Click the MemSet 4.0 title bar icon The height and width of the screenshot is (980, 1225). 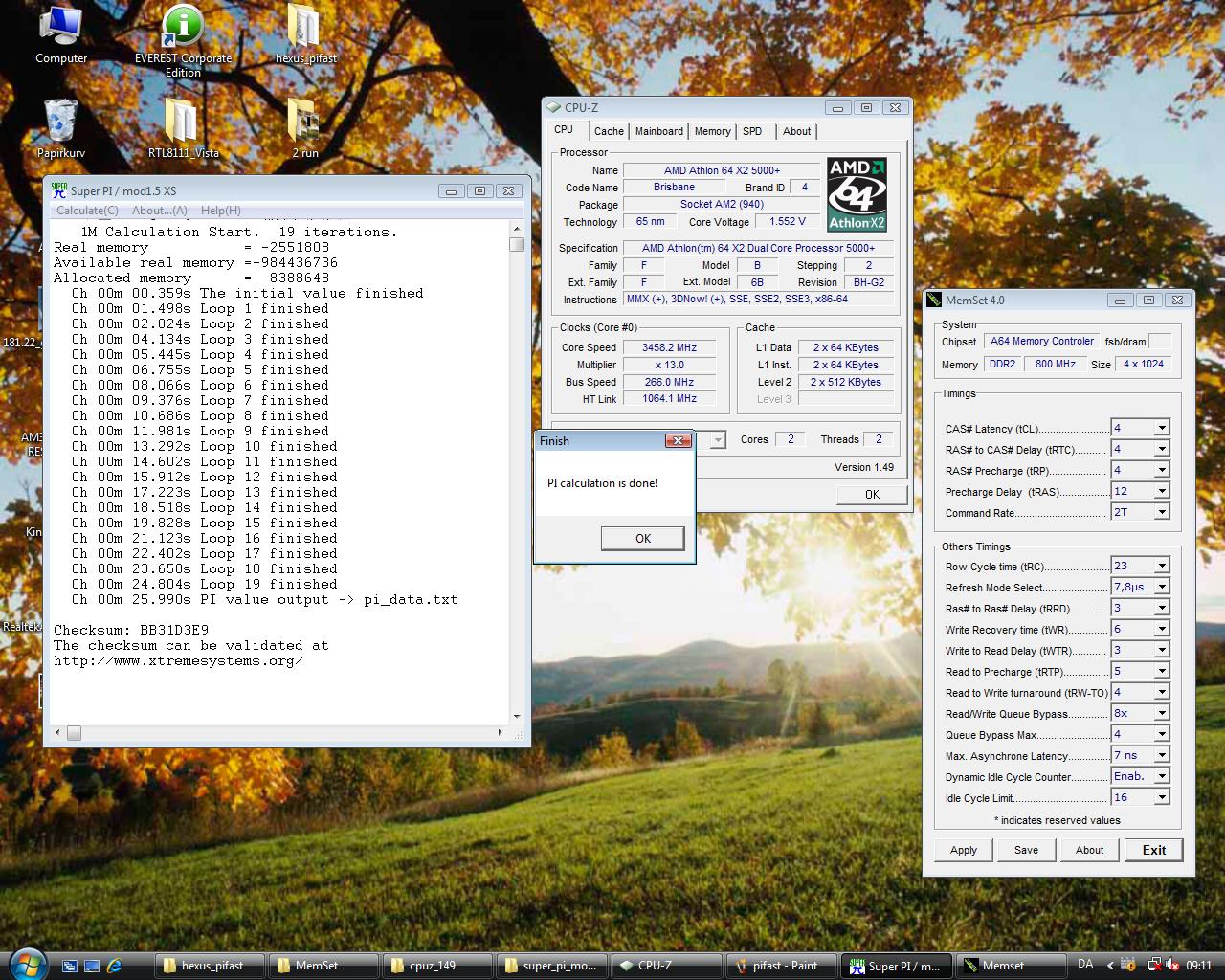[935, 301]
